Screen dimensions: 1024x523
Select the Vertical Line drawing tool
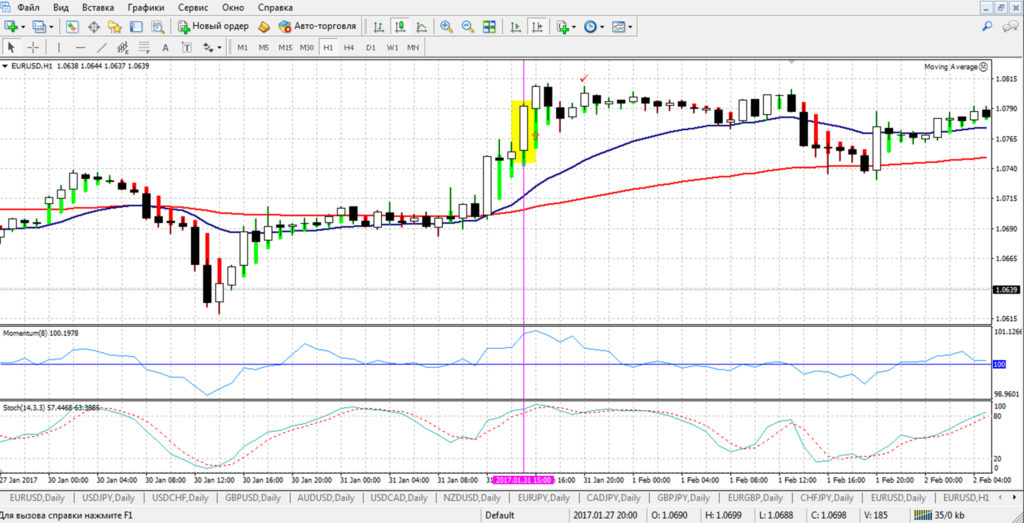click(59, 48)
